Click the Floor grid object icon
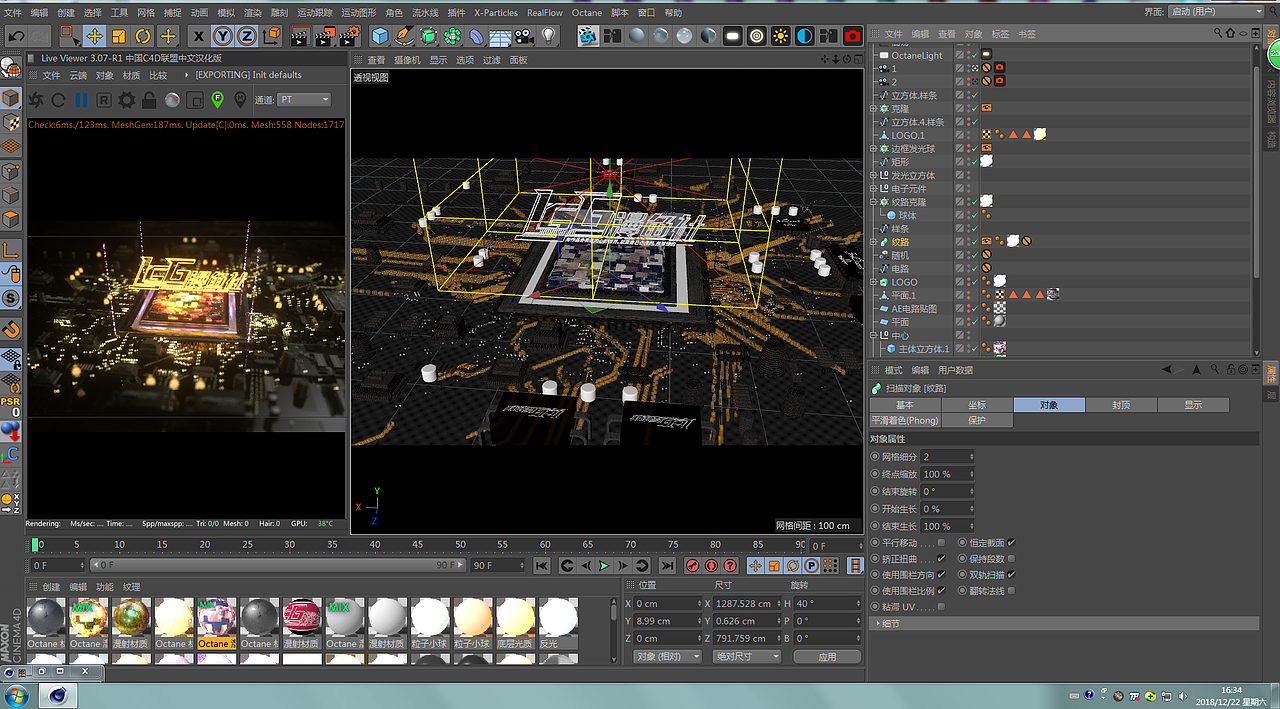 pyautogui.click(x=501, y=36)
